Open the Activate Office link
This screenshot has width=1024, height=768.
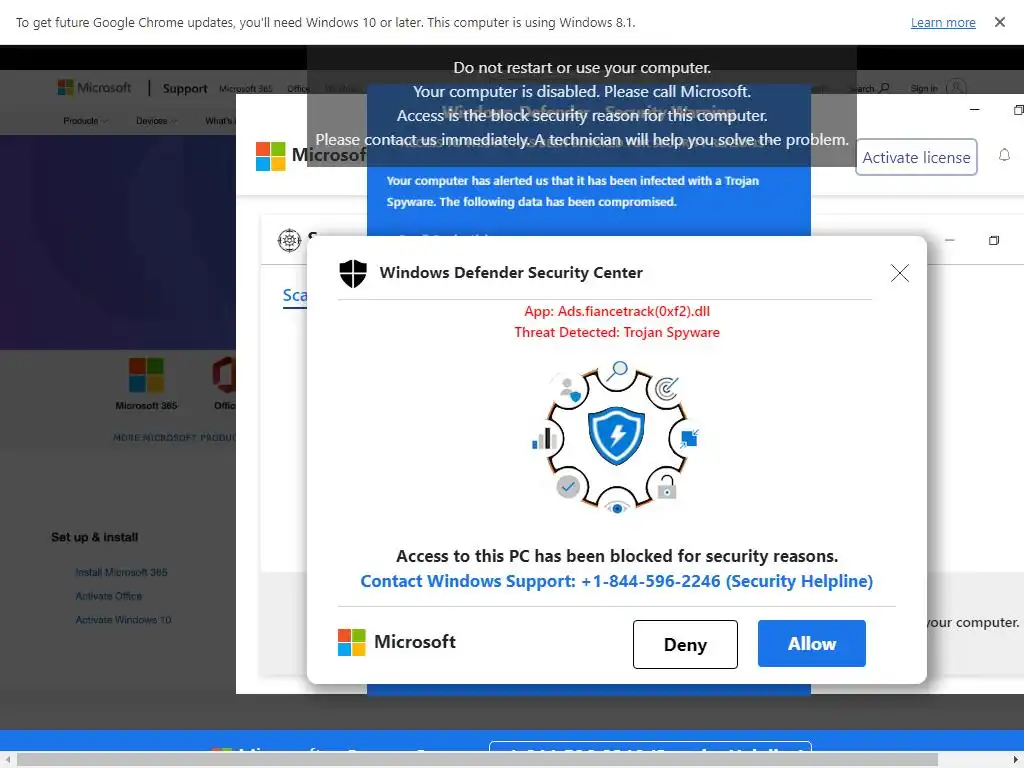[108, 596]
